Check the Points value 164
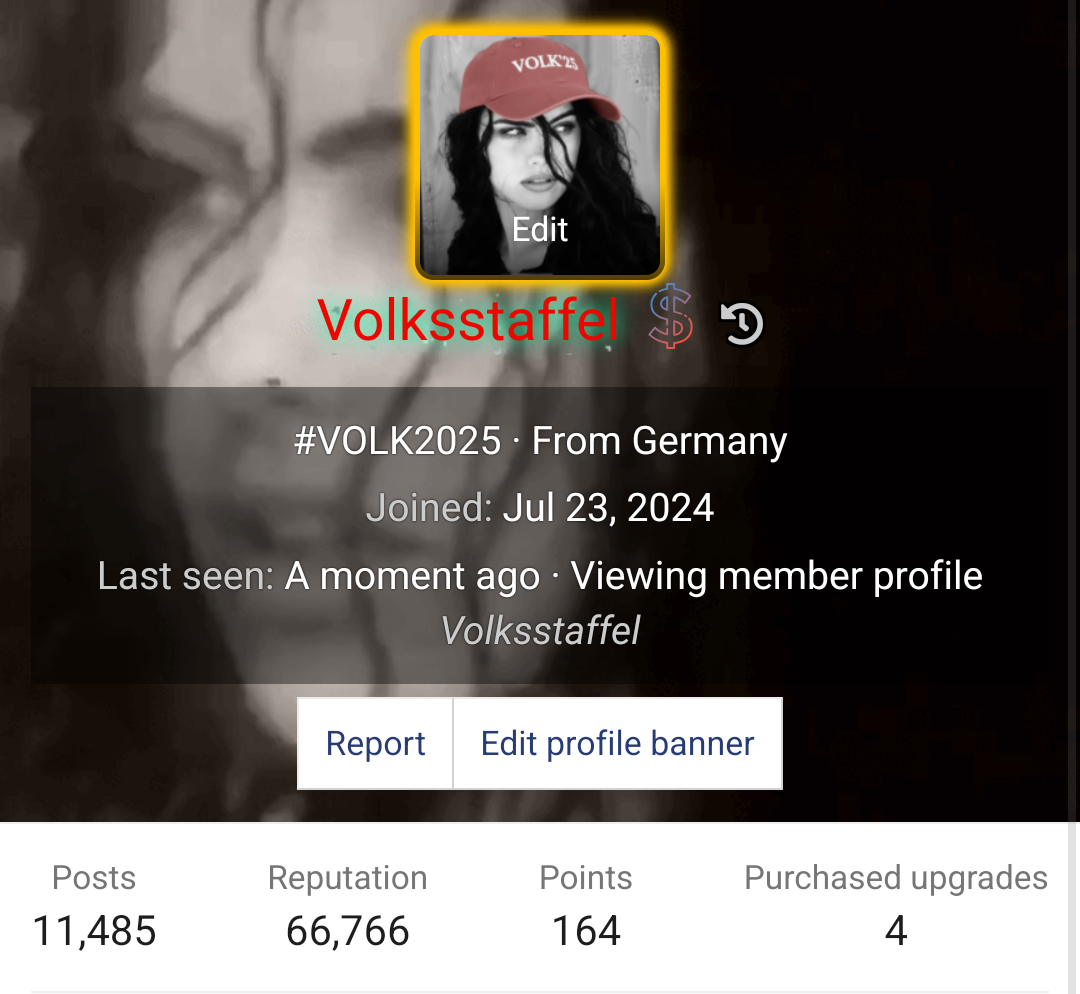 586,930
